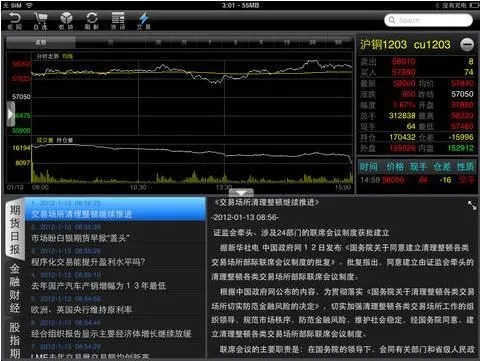The width and height of the screenshot is (480, 361).
Task: Open news item 欧洲、英国央行维持原利率
Action: (x=115, y=305)
